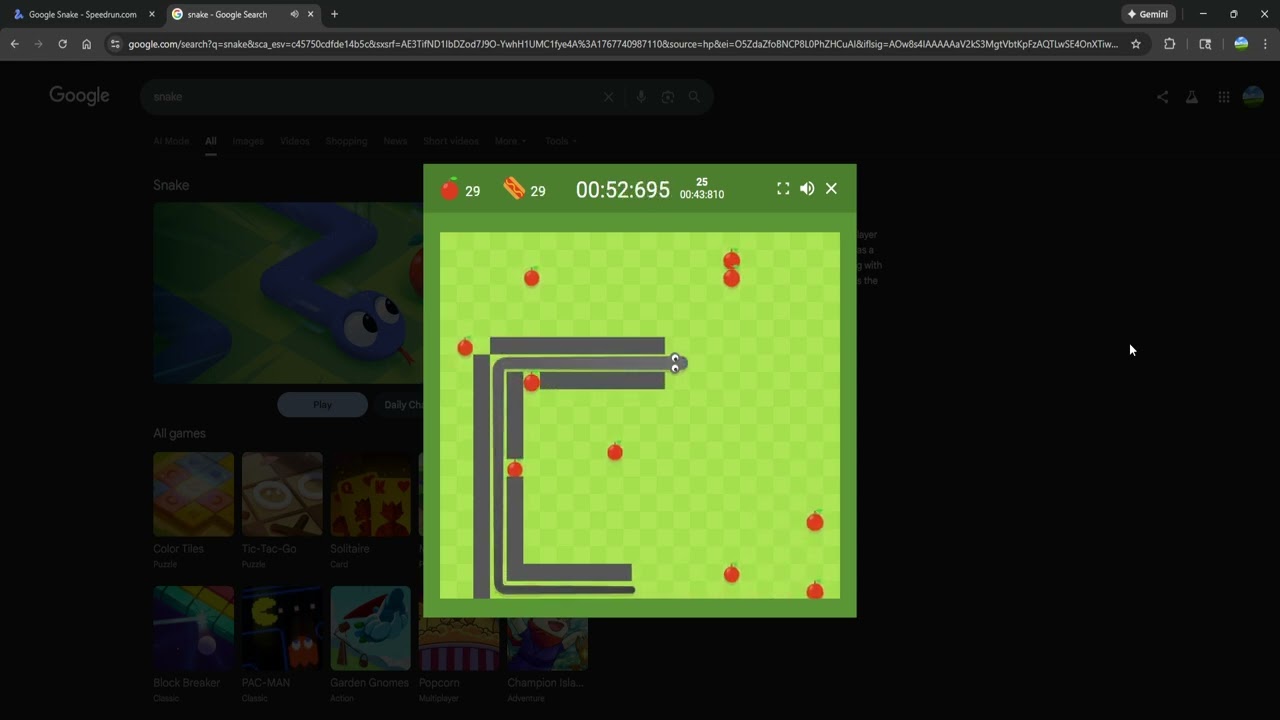Go forward in browser history

pyautogui.click(x=38, y=44)
